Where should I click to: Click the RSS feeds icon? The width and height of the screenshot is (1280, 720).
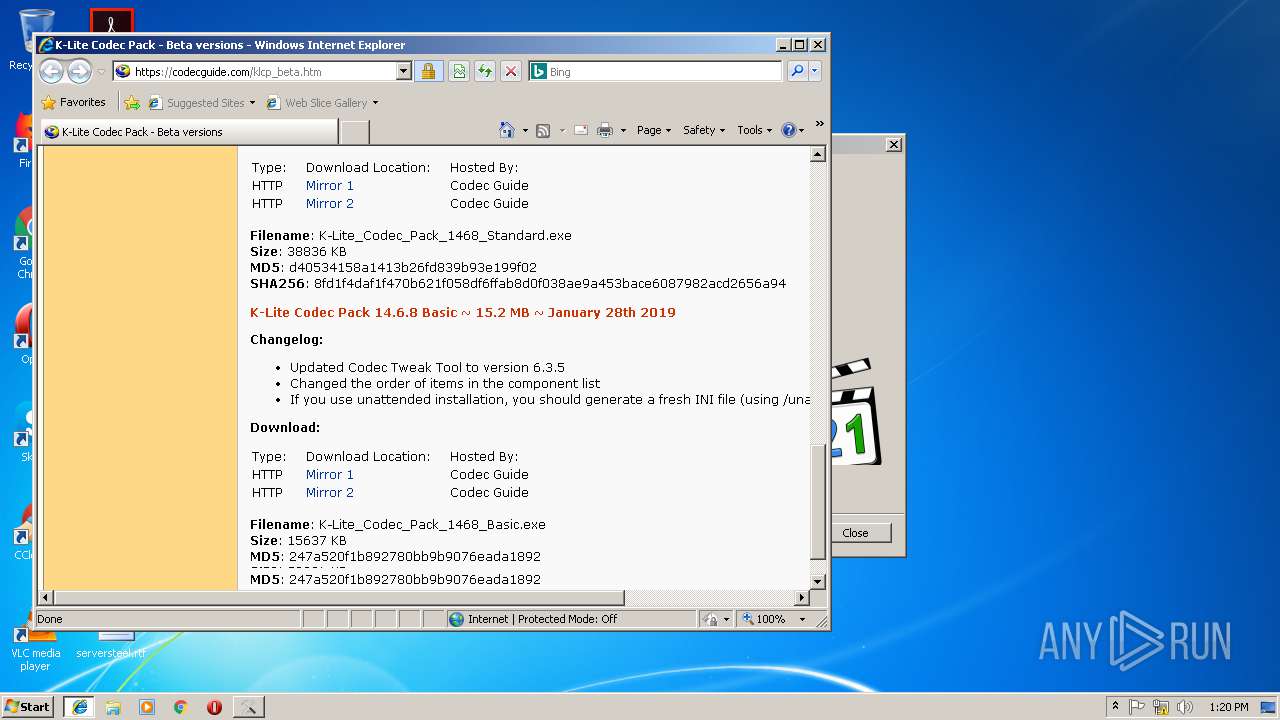click(543, 130)
